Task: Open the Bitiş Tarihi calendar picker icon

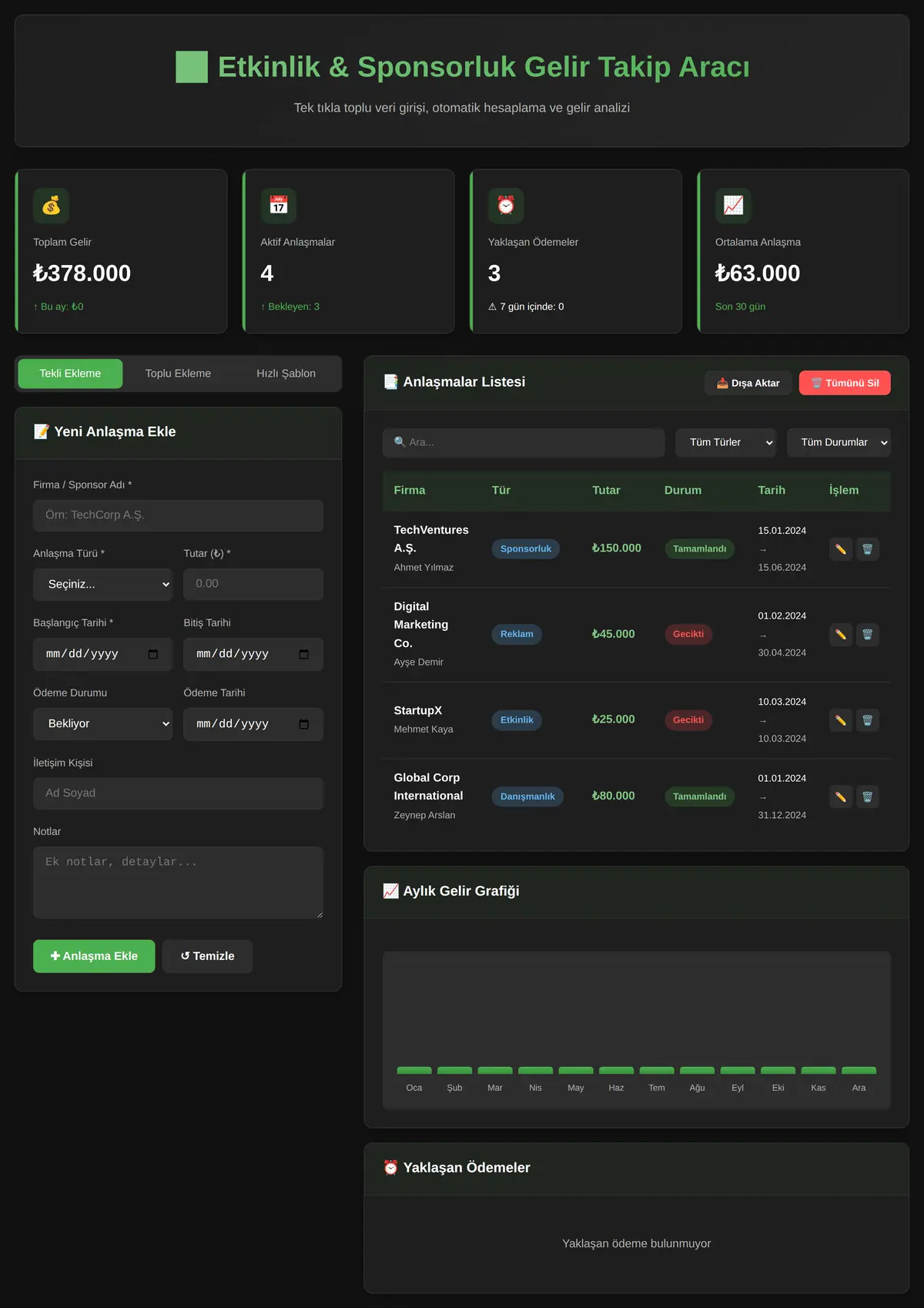Action: point(304,654)
